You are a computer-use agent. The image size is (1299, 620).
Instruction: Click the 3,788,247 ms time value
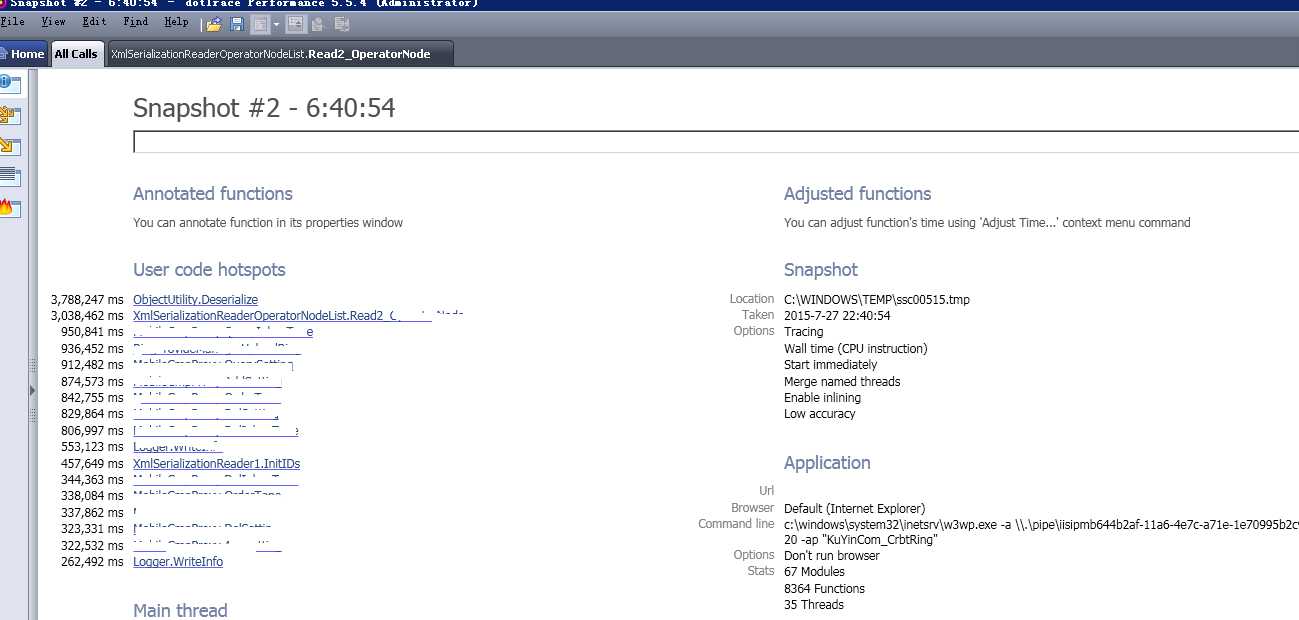coord(87,300)
